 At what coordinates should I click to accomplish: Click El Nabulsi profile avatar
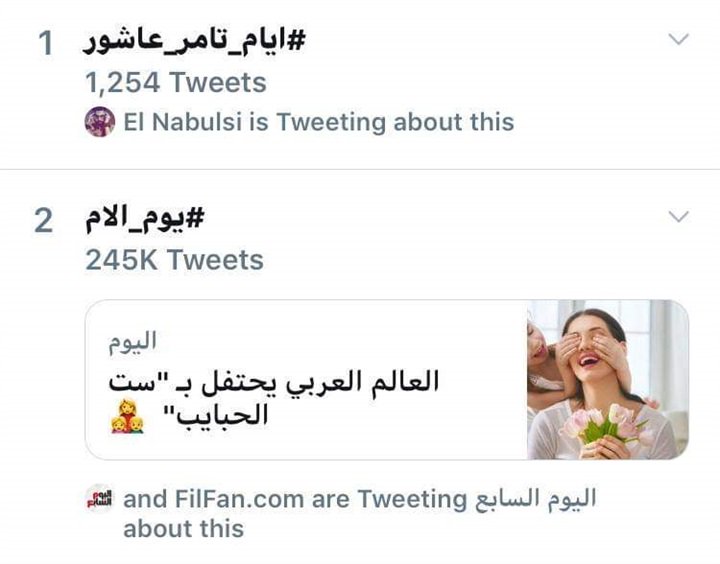coord(100,122)
